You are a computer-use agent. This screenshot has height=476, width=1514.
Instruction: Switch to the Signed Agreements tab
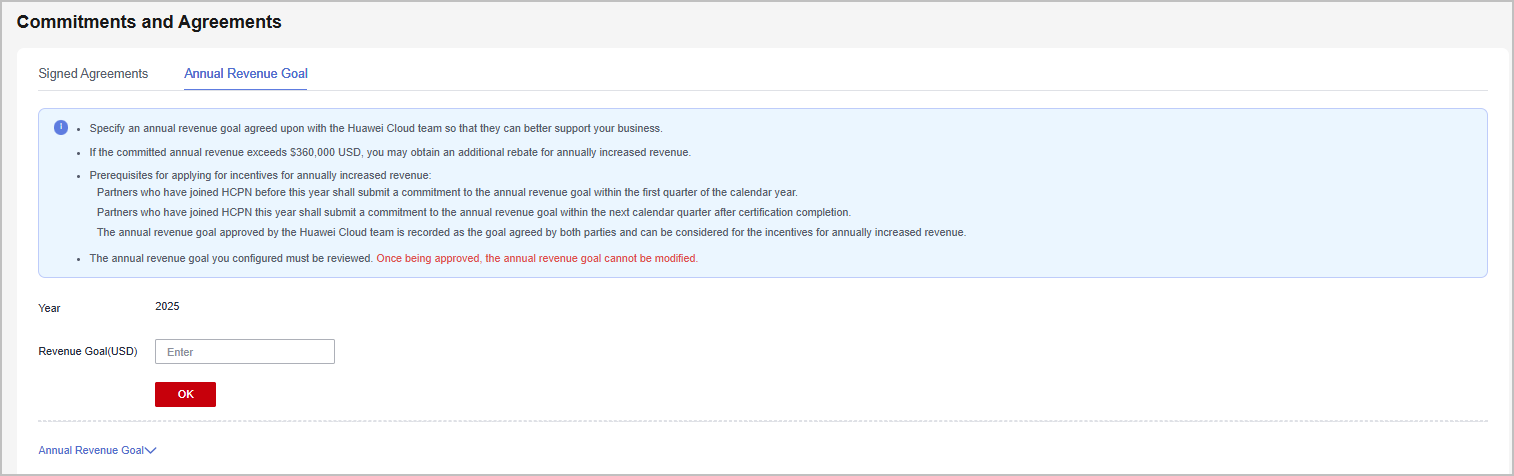93,74
